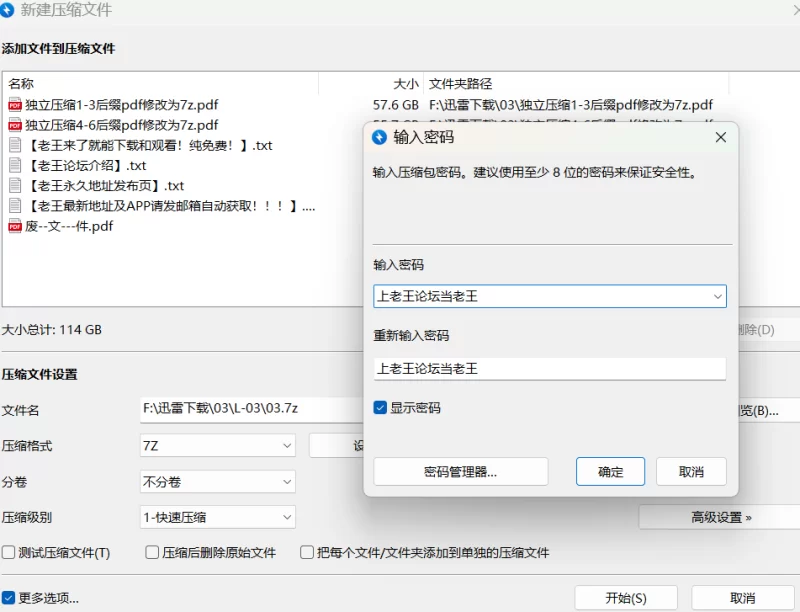800x612 pixels.
Task: Uncheck the 显示密码 checkbox
Action: pos(380,408)
